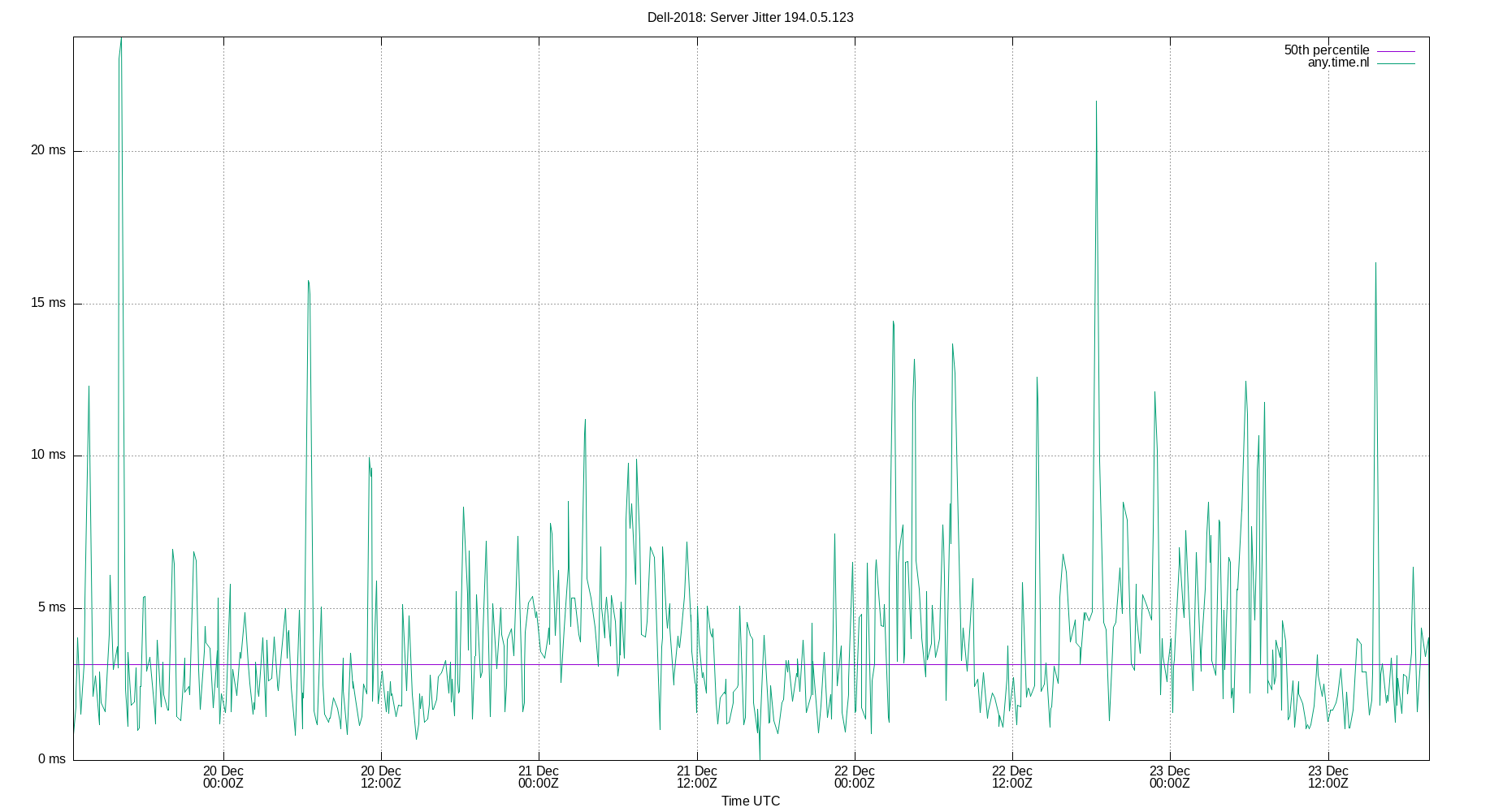Click the tallest jitter spike near 20 Dec
The width and height of the screenshot is (1503, 812).
[119, 49]
